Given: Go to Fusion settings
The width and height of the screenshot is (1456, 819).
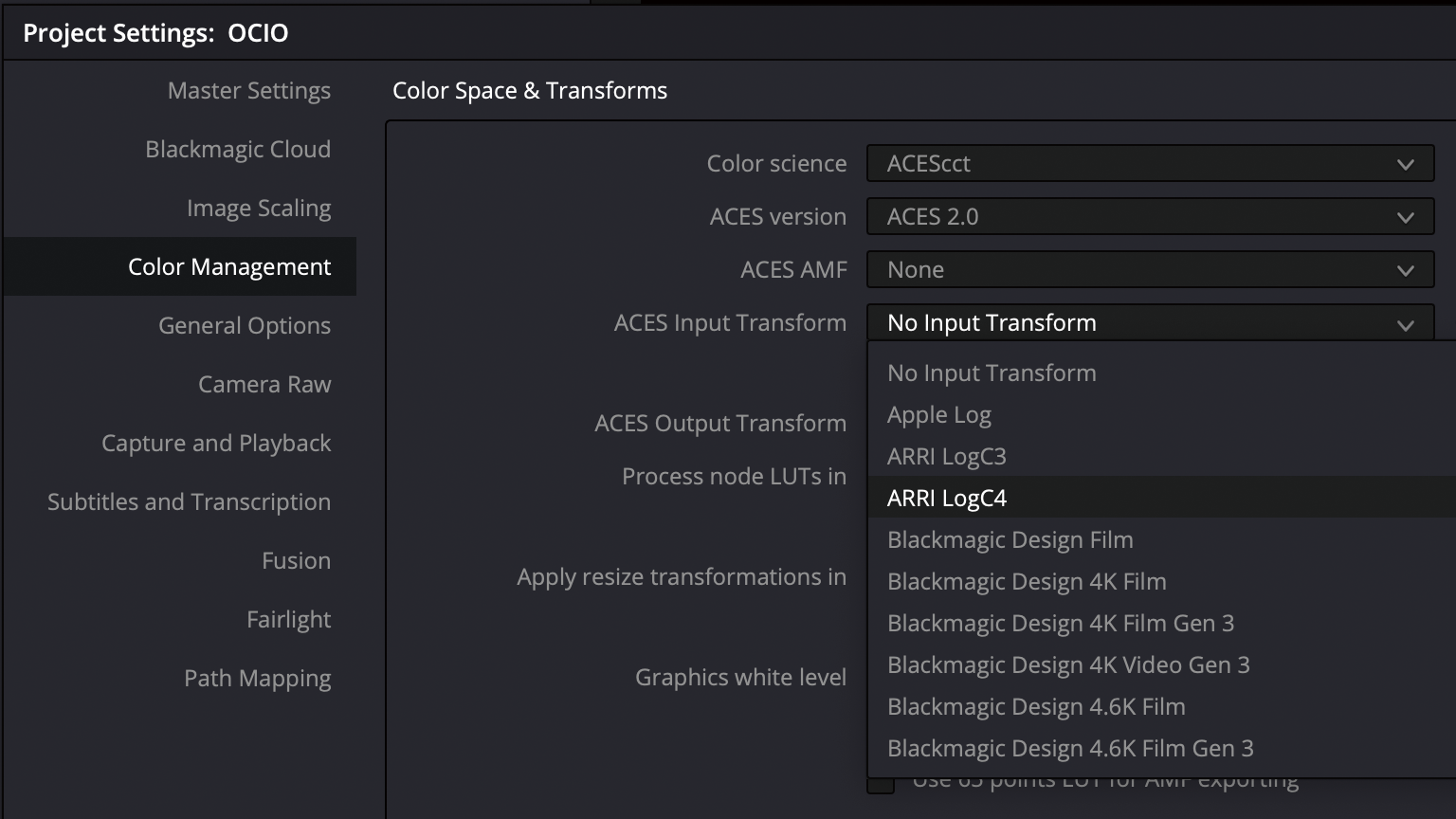Looking at the screenshot, I should (x=296, y=560).
